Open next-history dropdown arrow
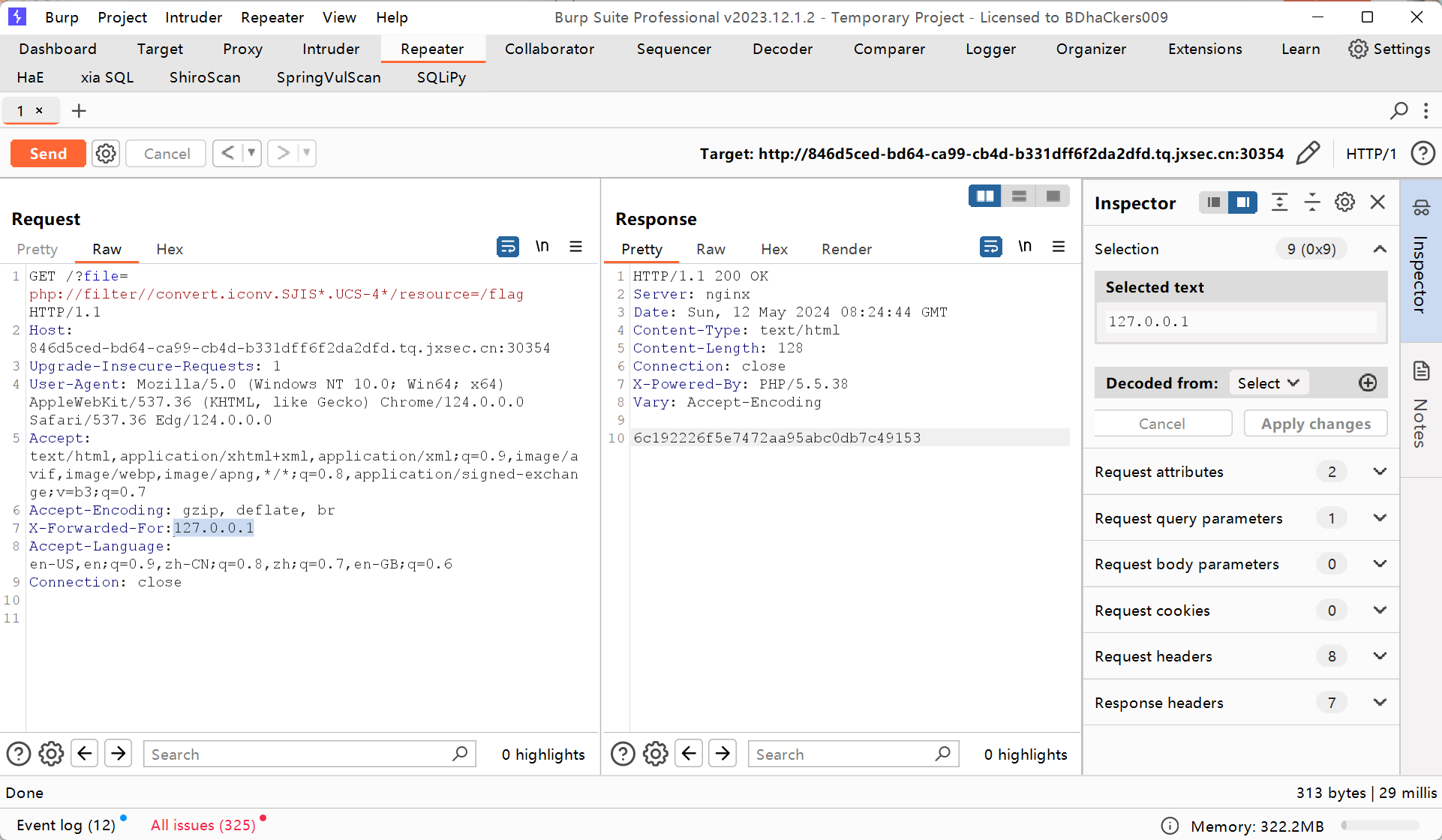The width and height of the screenshot is (1442, 840). point(307,153)
